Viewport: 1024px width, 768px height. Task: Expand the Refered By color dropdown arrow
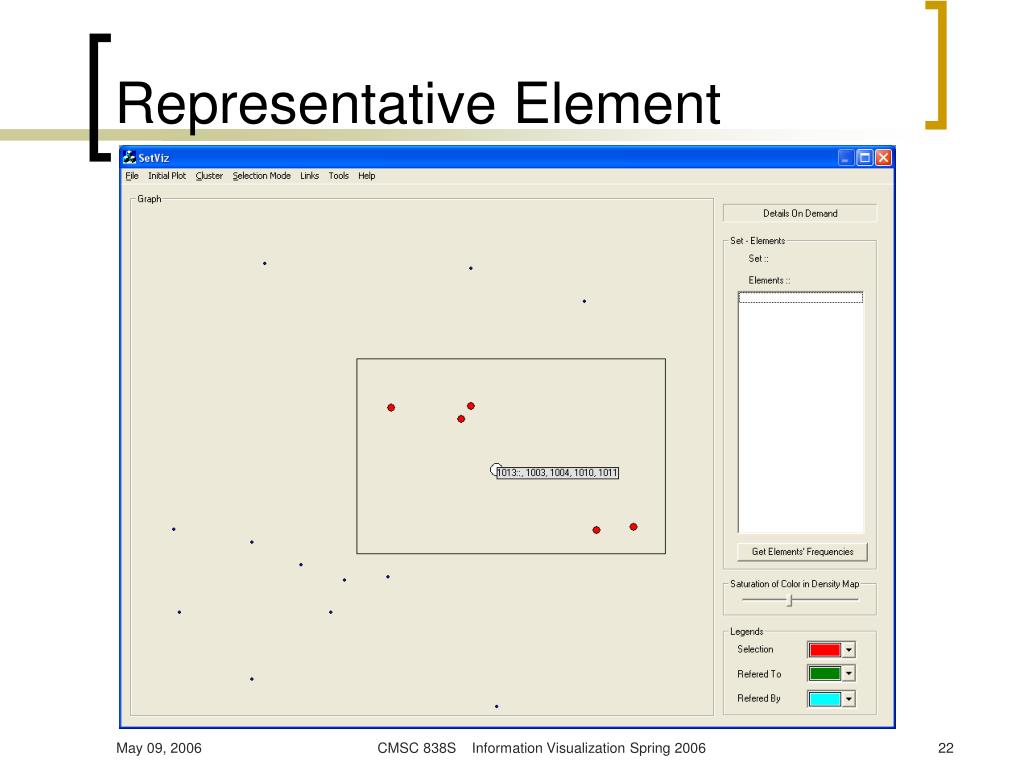(848, 699)
